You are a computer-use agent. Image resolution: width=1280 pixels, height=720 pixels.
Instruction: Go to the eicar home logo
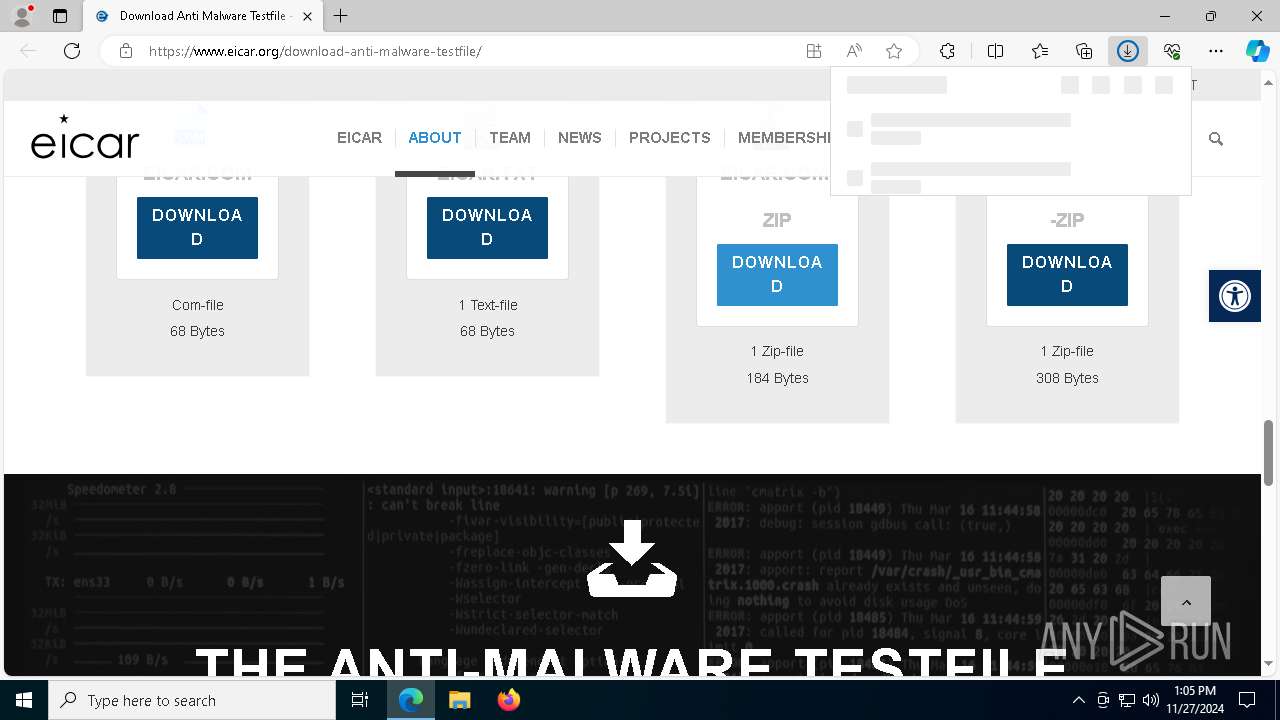(85, 138)
